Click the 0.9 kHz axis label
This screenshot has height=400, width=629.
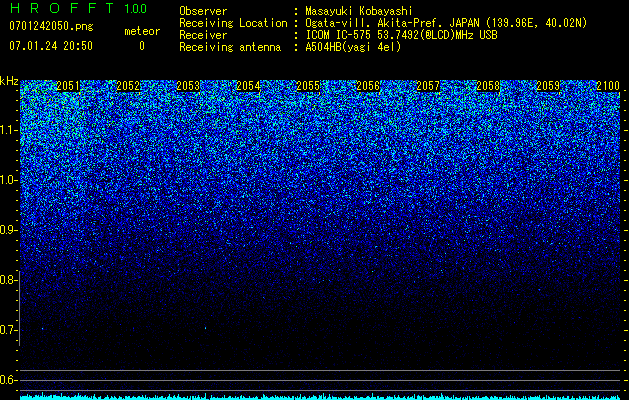pyautogui.click(x=8, y=230)
